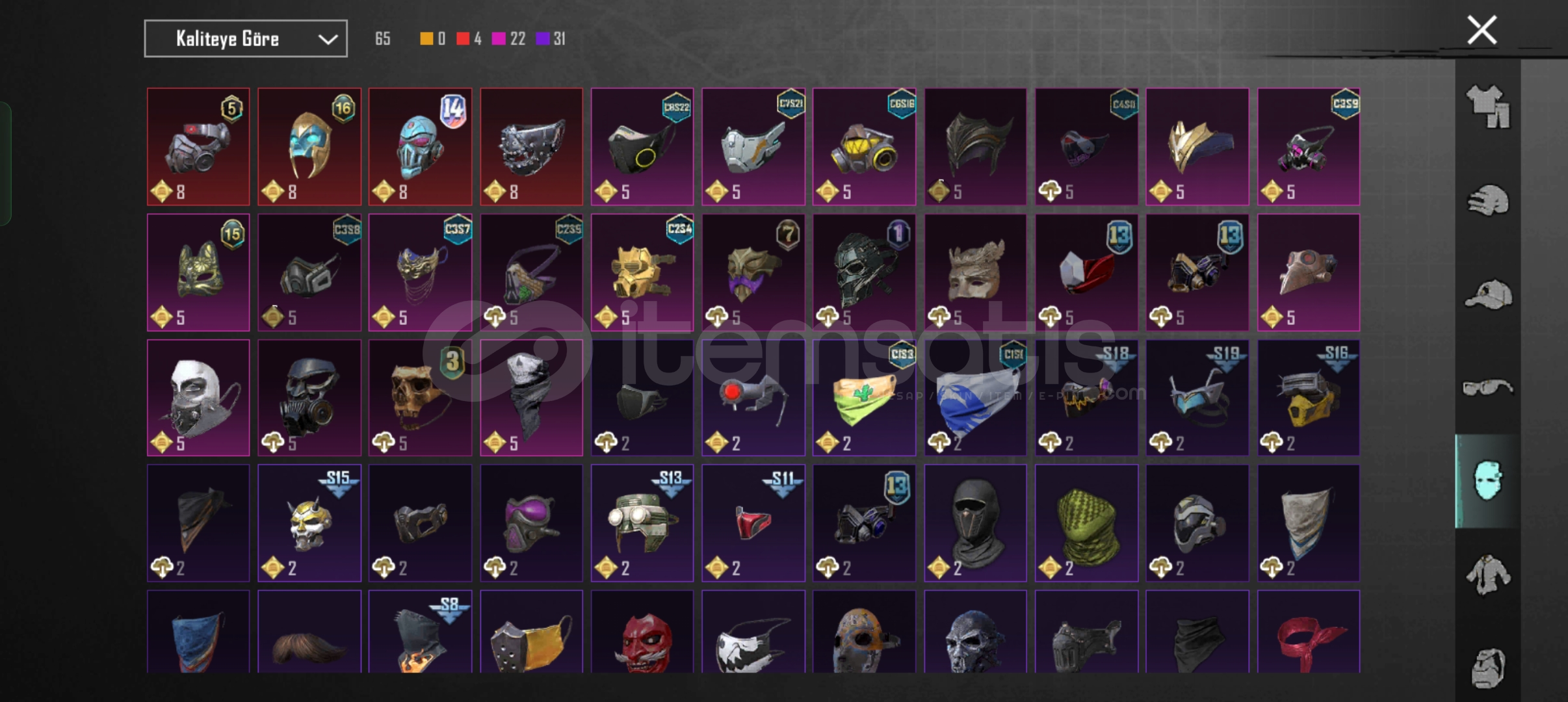This screenshot has width=1568, height=702.
Task: Open the active face mask category tab
Action: (x=1487, y=481)
